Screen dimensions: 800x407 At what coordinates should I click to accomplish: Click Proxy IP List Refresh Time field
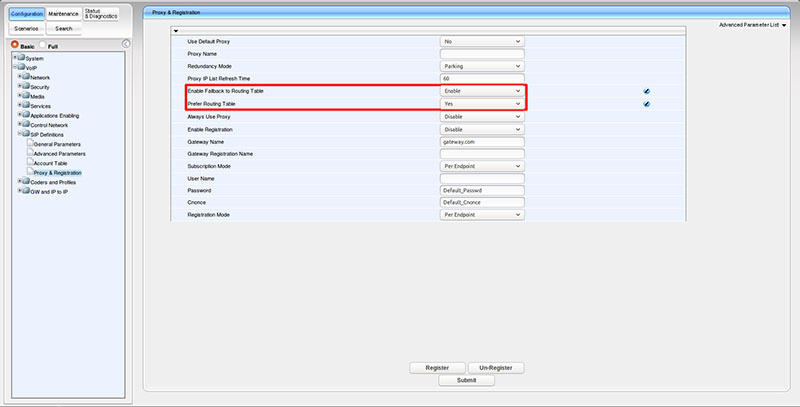[482, 79]
